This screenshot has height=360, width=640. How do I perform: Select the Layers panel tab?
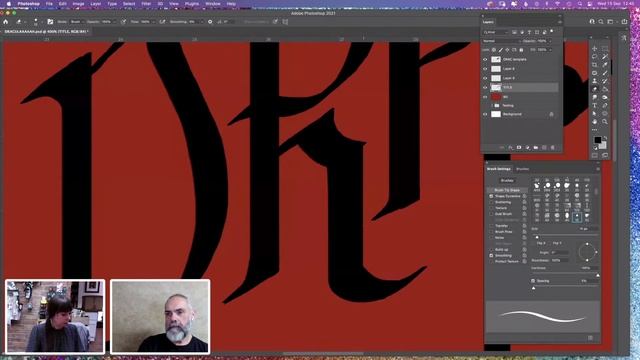(488, 22)
